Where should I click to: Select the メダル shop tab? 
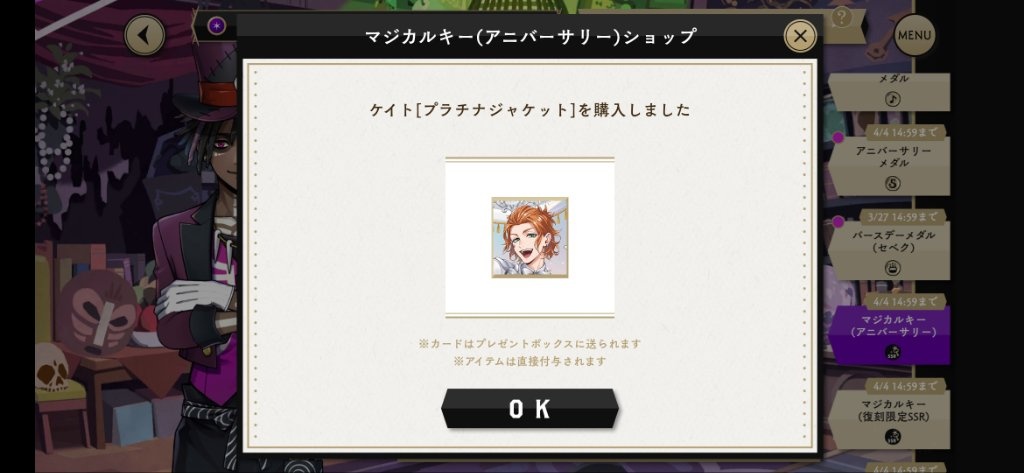coord(889,91)
